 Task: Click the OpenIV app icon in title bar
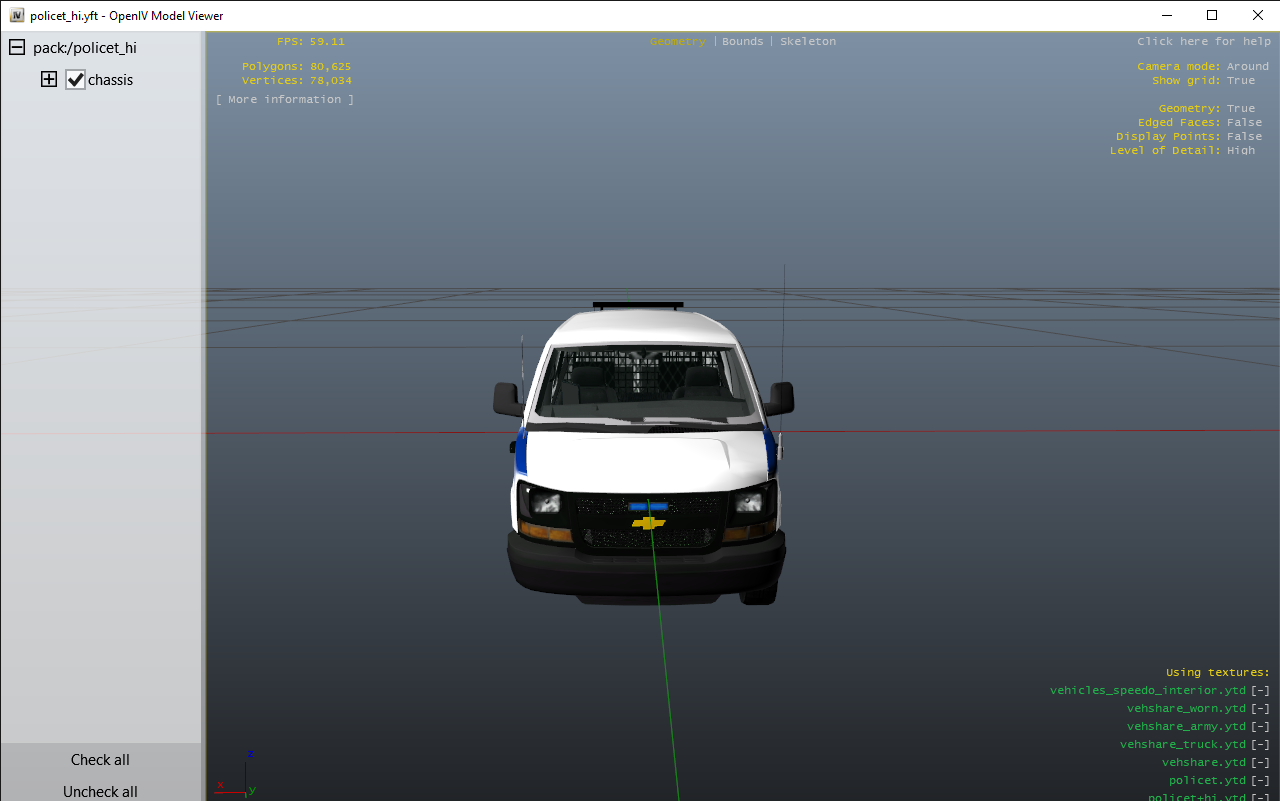point(16,15)
